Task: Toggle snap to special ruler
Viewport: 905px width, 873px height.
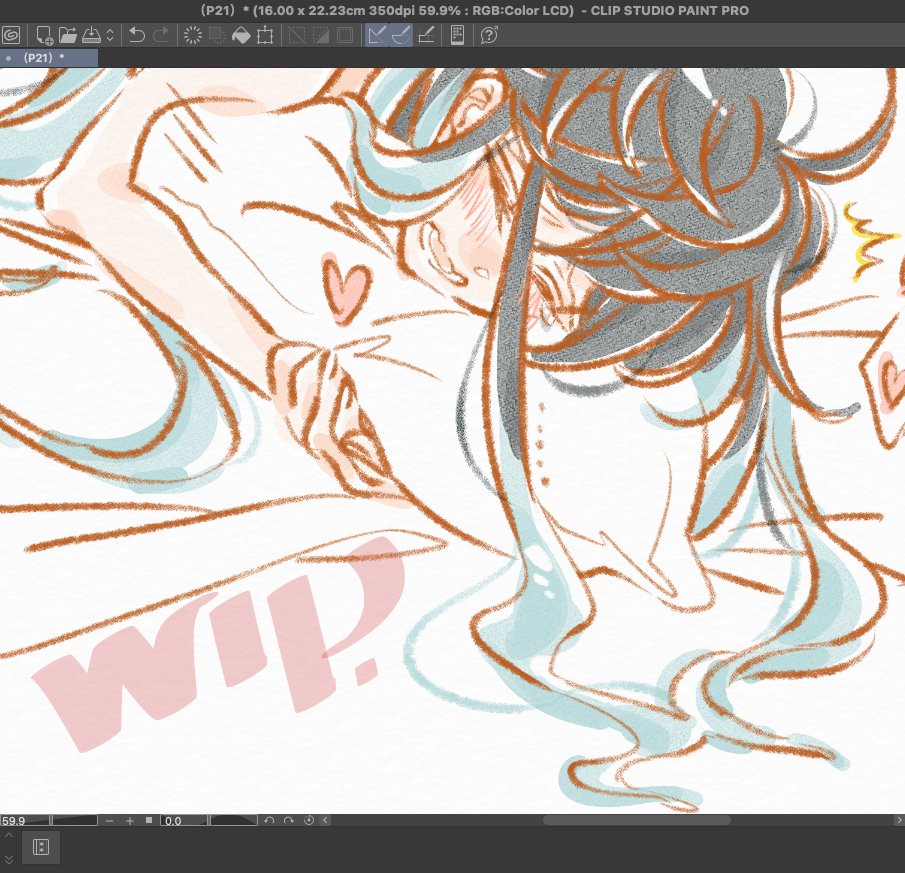Action: (x=401, y=35)
